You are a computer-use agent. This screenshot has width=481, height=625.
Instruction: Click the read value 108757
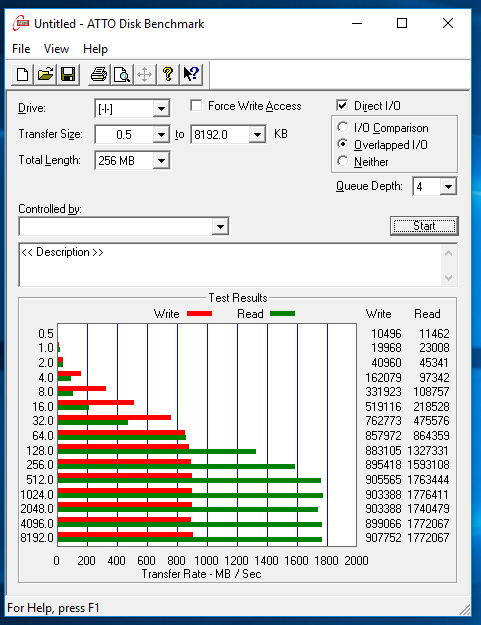tap(431, 392)
